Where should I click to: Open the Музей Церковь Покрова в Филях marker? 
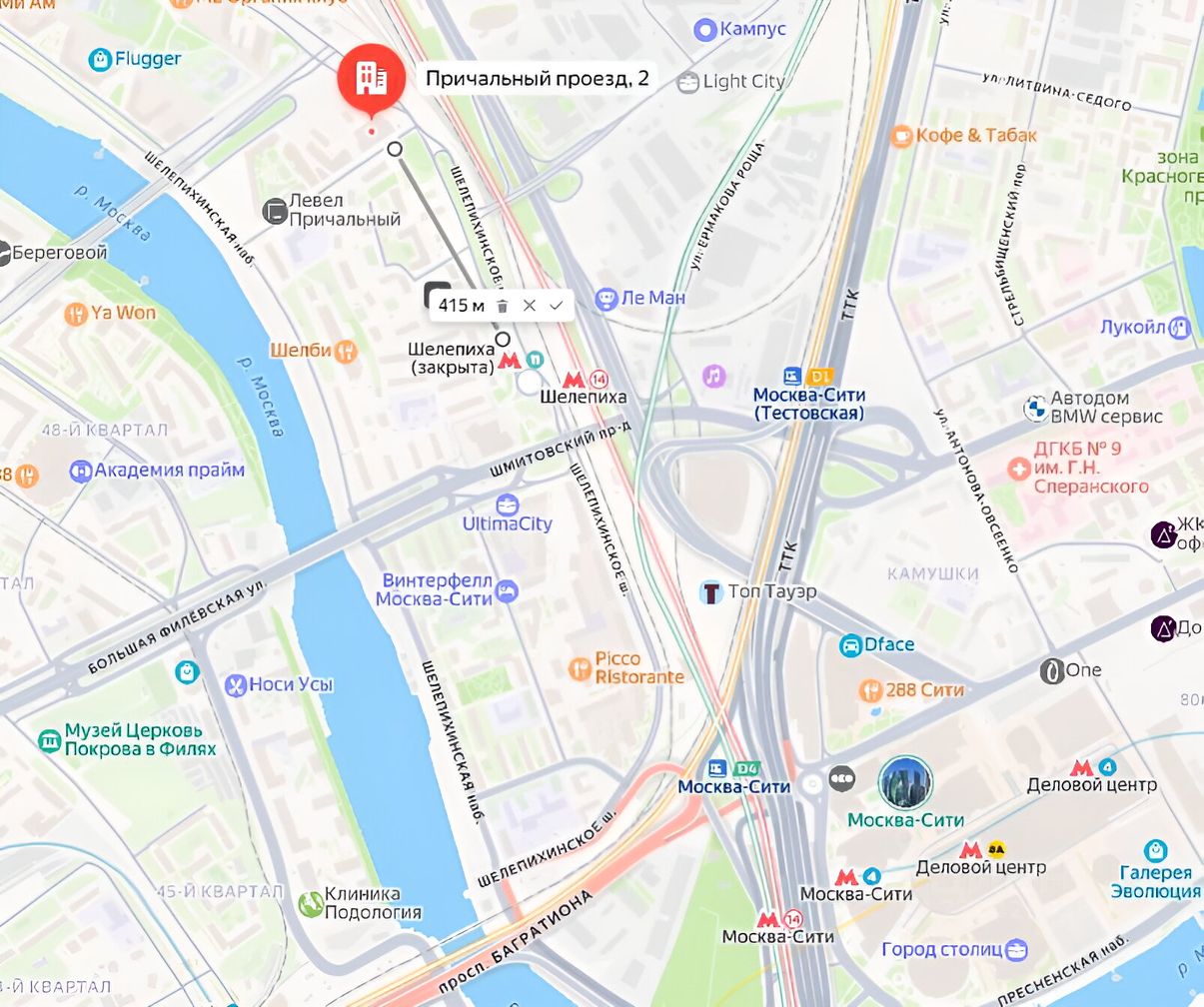click(49, 740)
